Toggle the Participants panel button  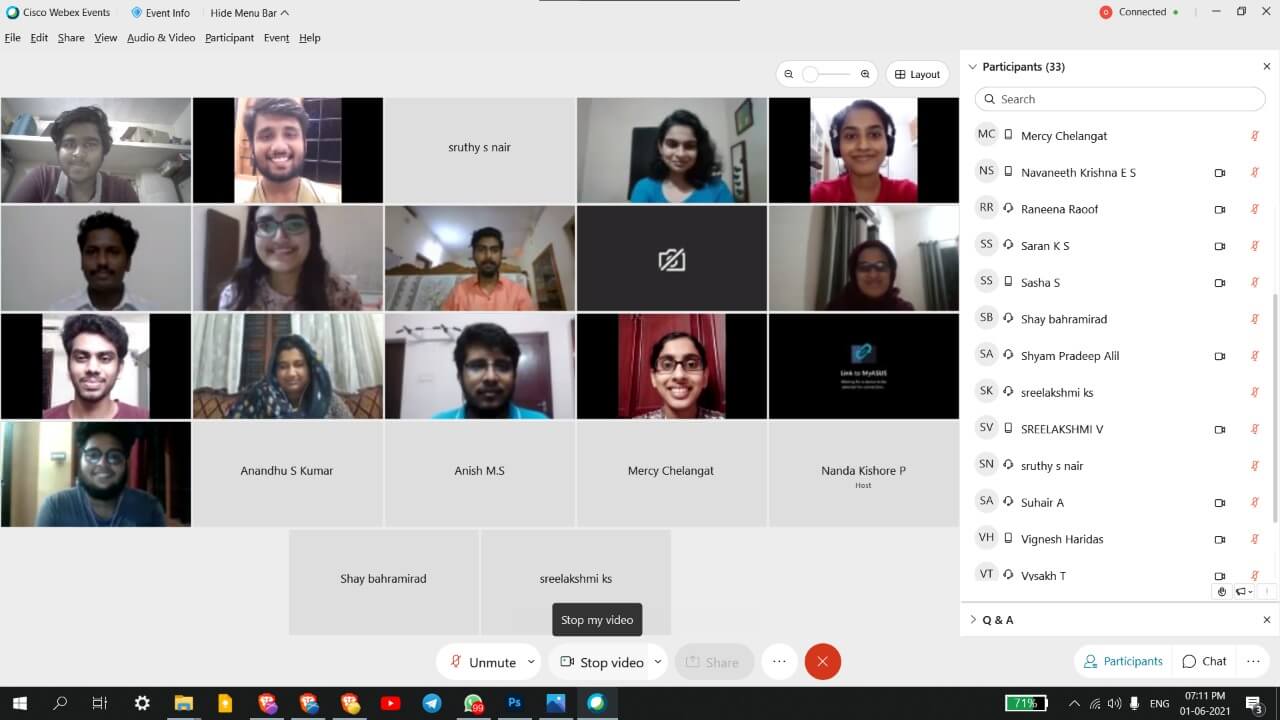(x=1122, y=661)
